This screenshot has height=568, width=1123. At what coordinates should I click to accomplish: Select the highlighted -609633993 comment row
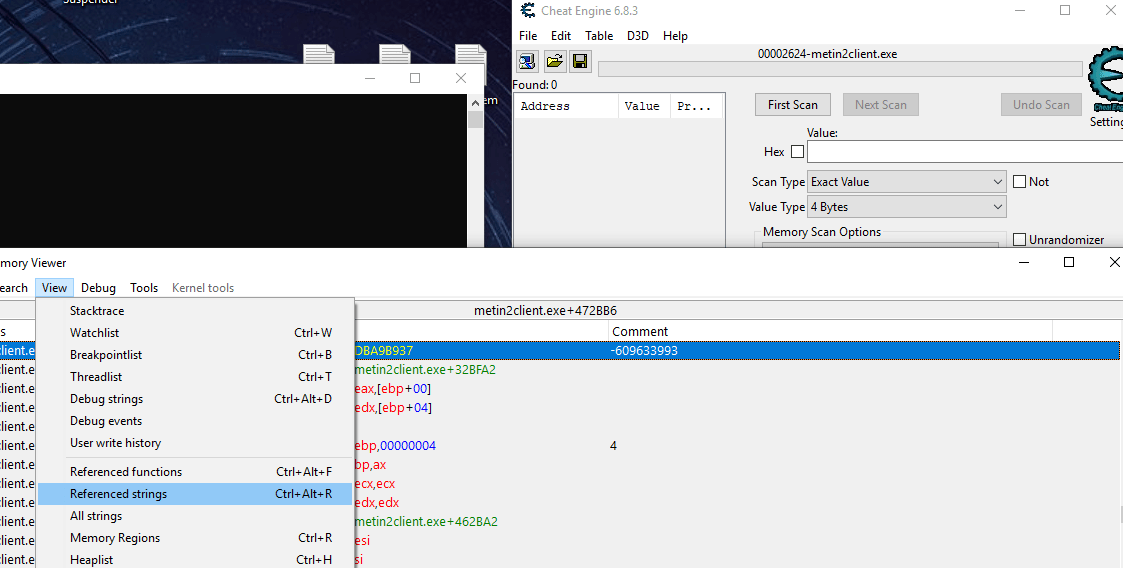pyautogui.click(x=559, y=351)
